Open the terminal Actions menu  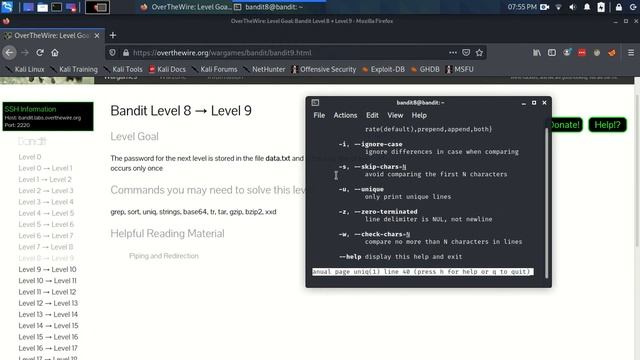click(x=345, y=116)
